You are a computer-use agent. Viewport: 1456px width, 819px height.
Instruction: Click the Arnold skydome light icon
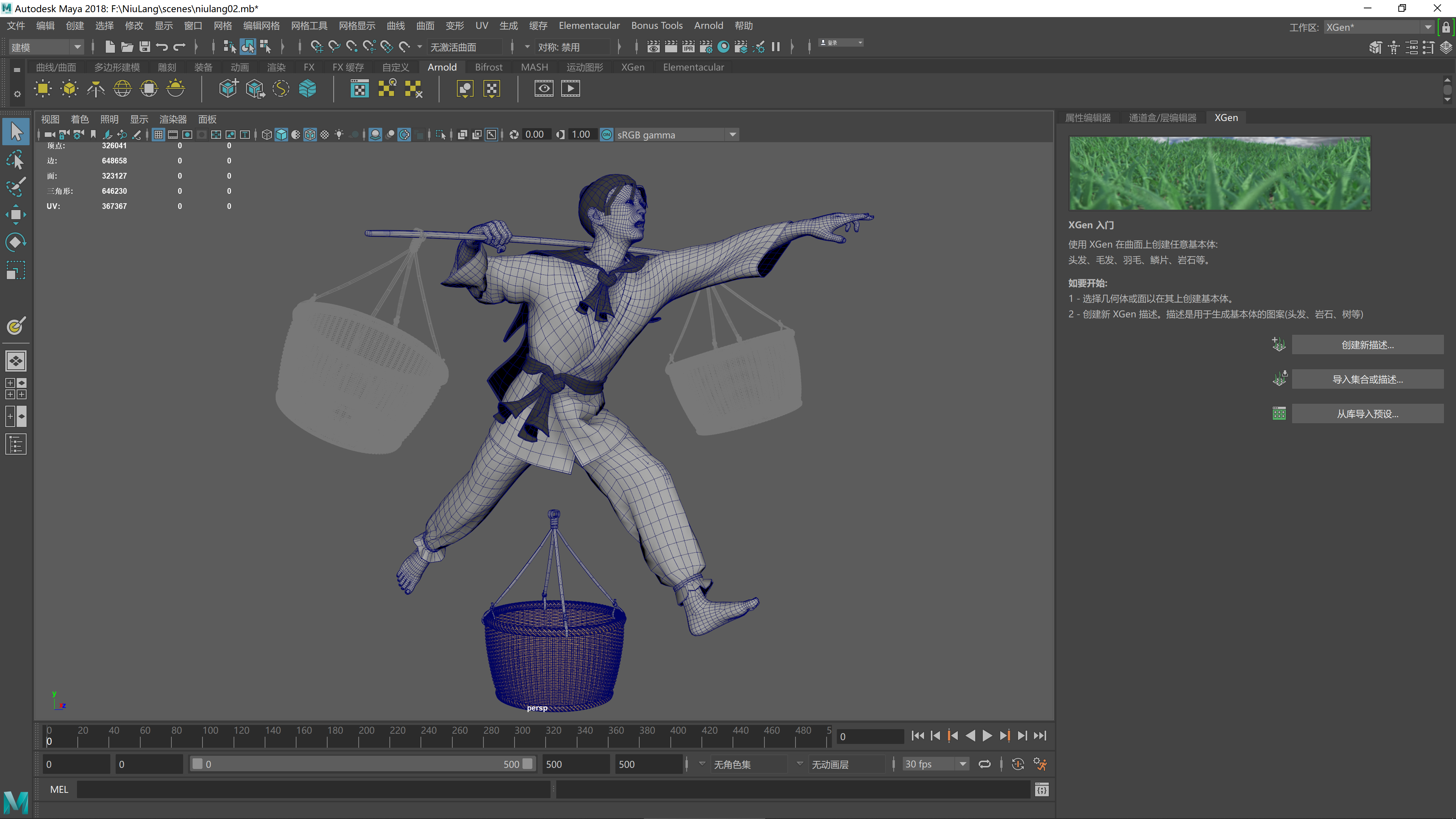point(121,89)
